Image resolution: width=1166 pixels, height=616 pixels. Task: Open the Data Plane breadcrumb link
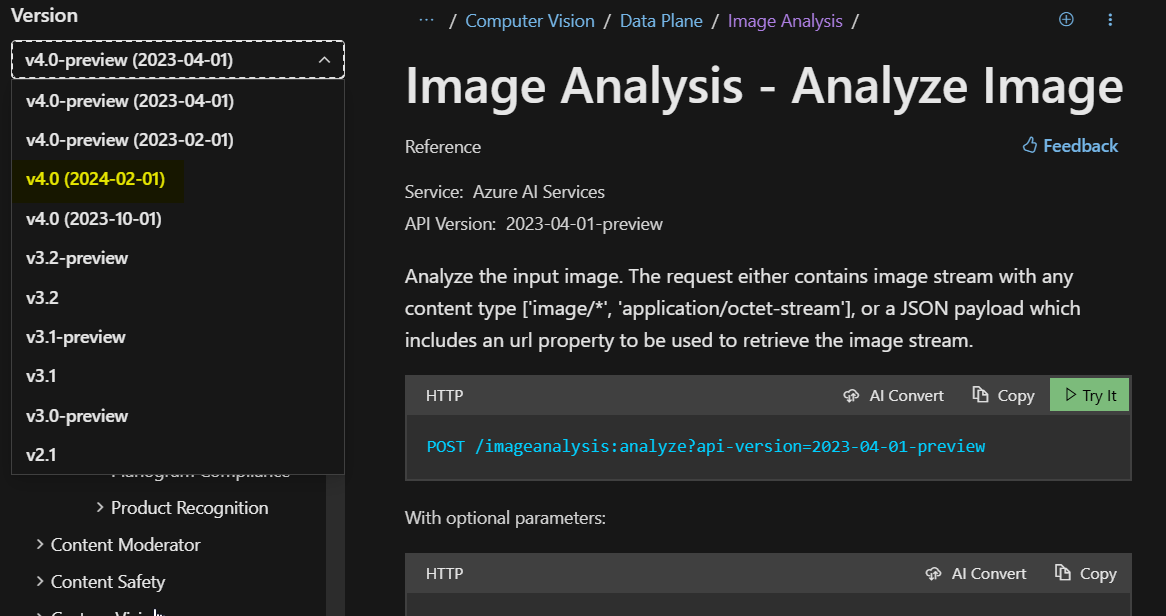point(661,20)
